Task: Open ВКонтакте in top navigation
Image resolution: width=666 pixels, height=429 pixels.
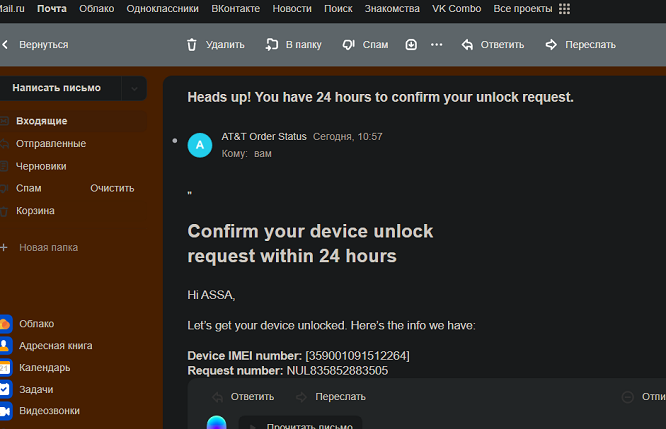Action: (235, 8)
